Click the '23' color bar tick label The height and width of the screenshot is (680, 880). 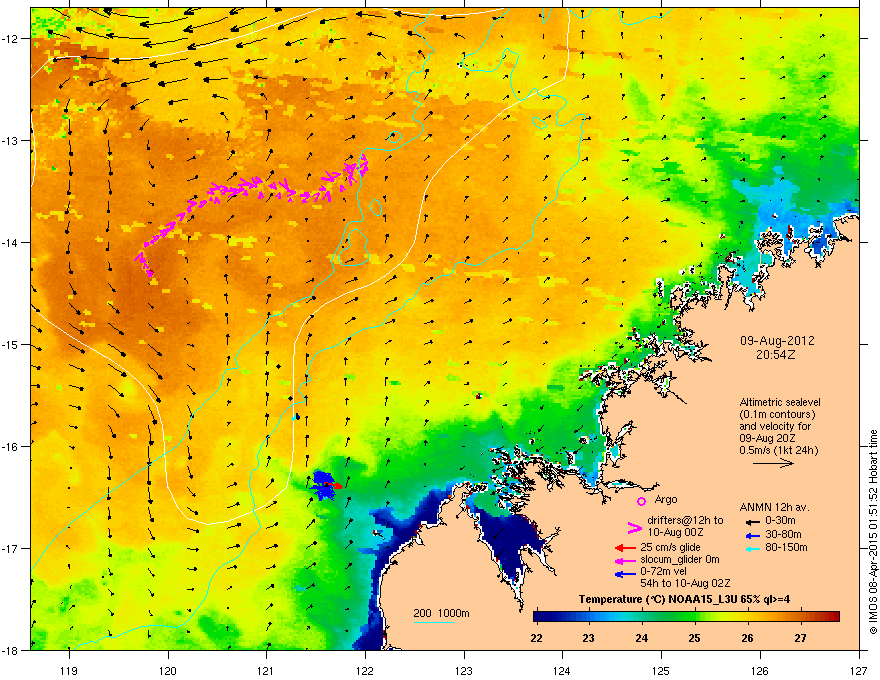pyautogui.click(x=588, y=638)
